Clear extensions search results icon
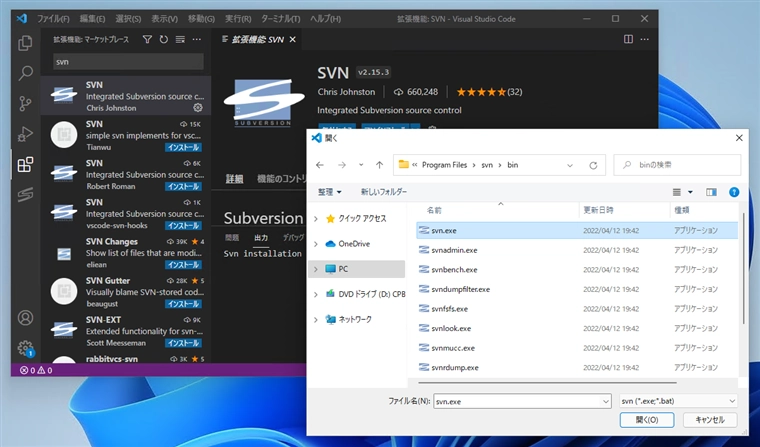The width and height of the screenshot is (760, 447). [x=180, y=39]
